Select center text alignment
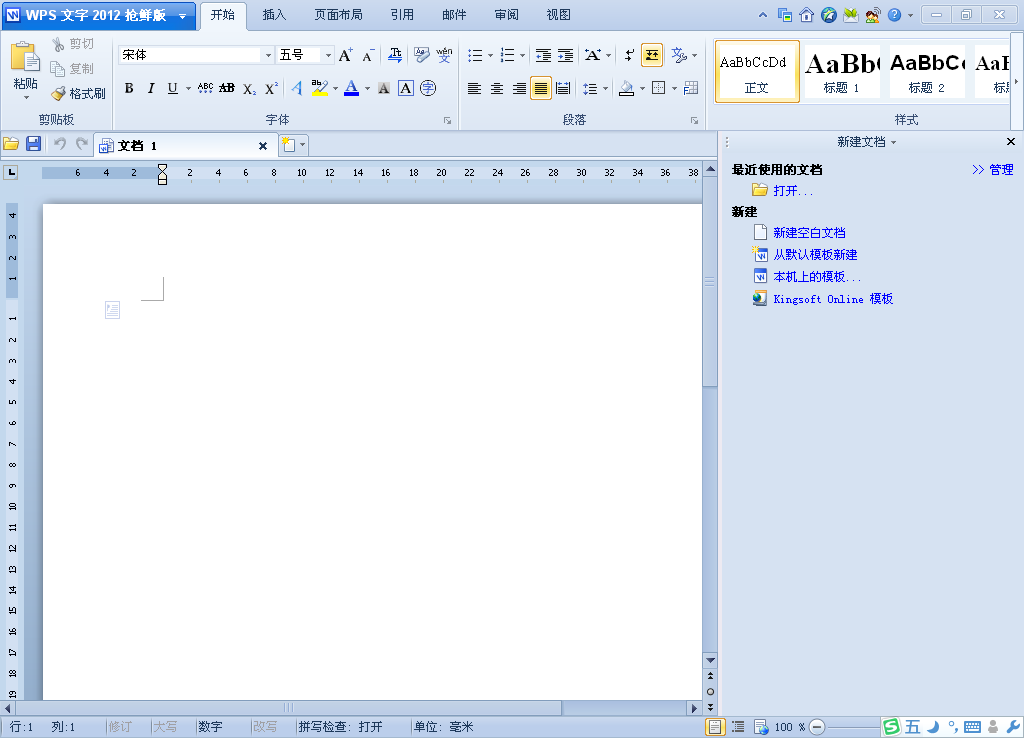The width and height of the screenshot is (1024, 738). pos(496,88)
